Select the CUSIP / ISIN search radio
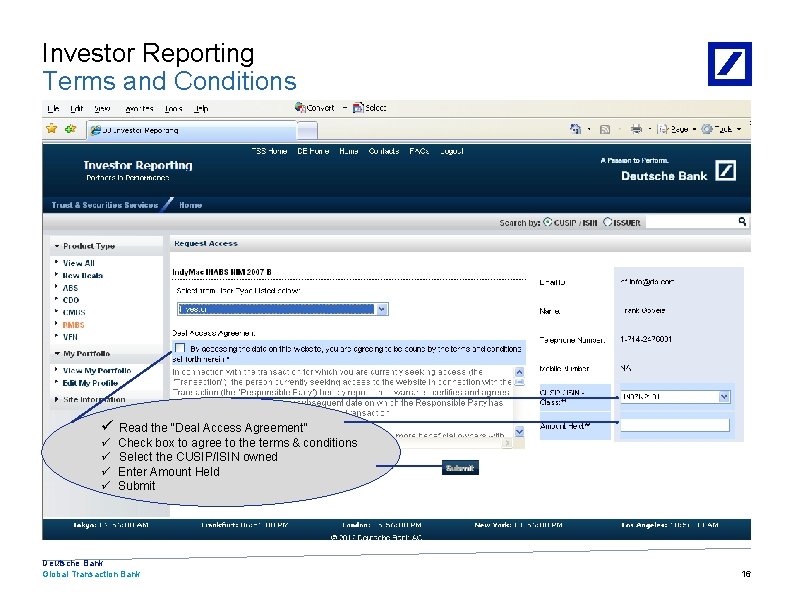This screenshot has width=794, height=597. click(x=547, y=222)
